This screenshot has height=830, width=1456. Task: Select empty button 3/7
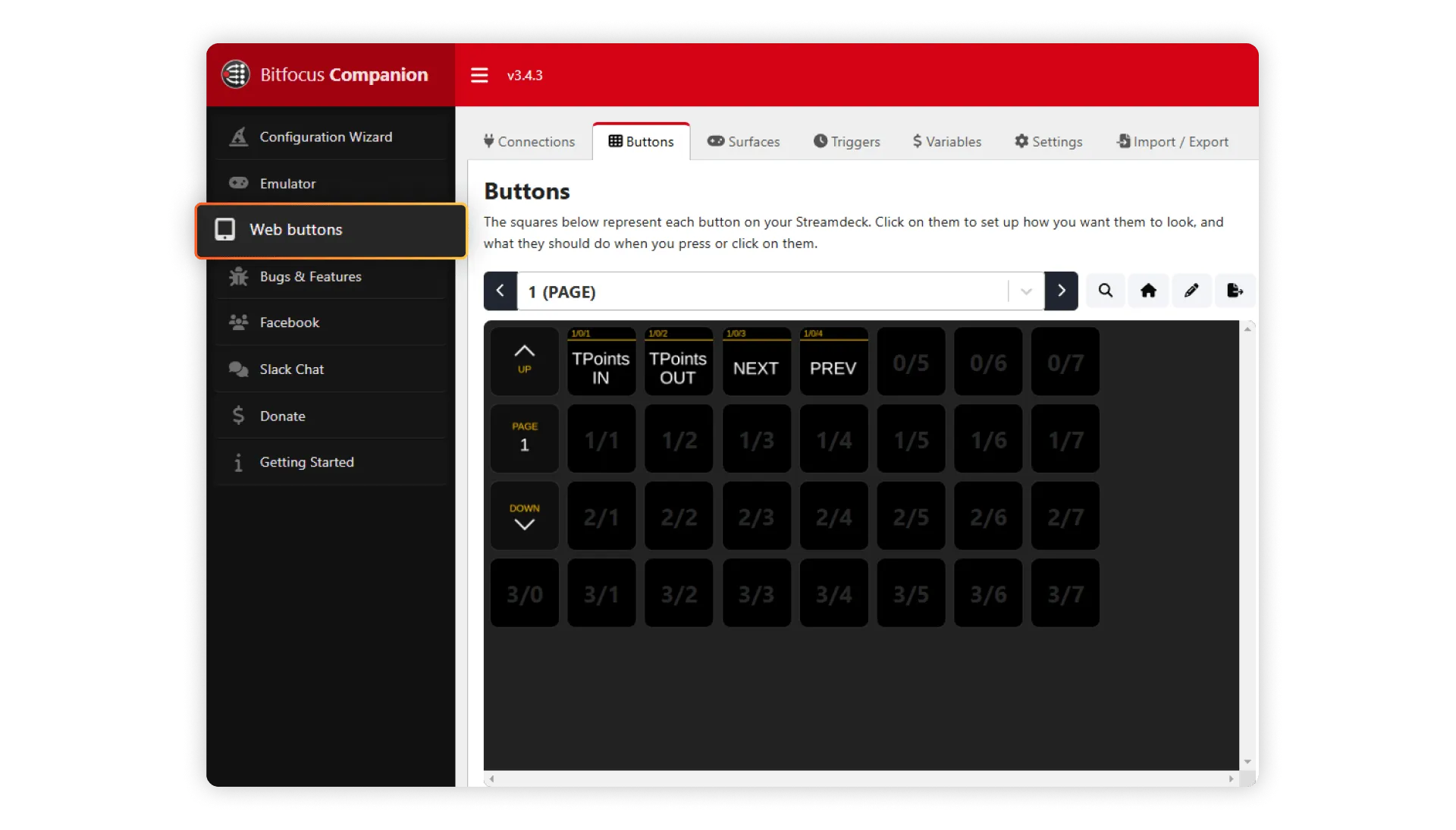coord(1065,593)
